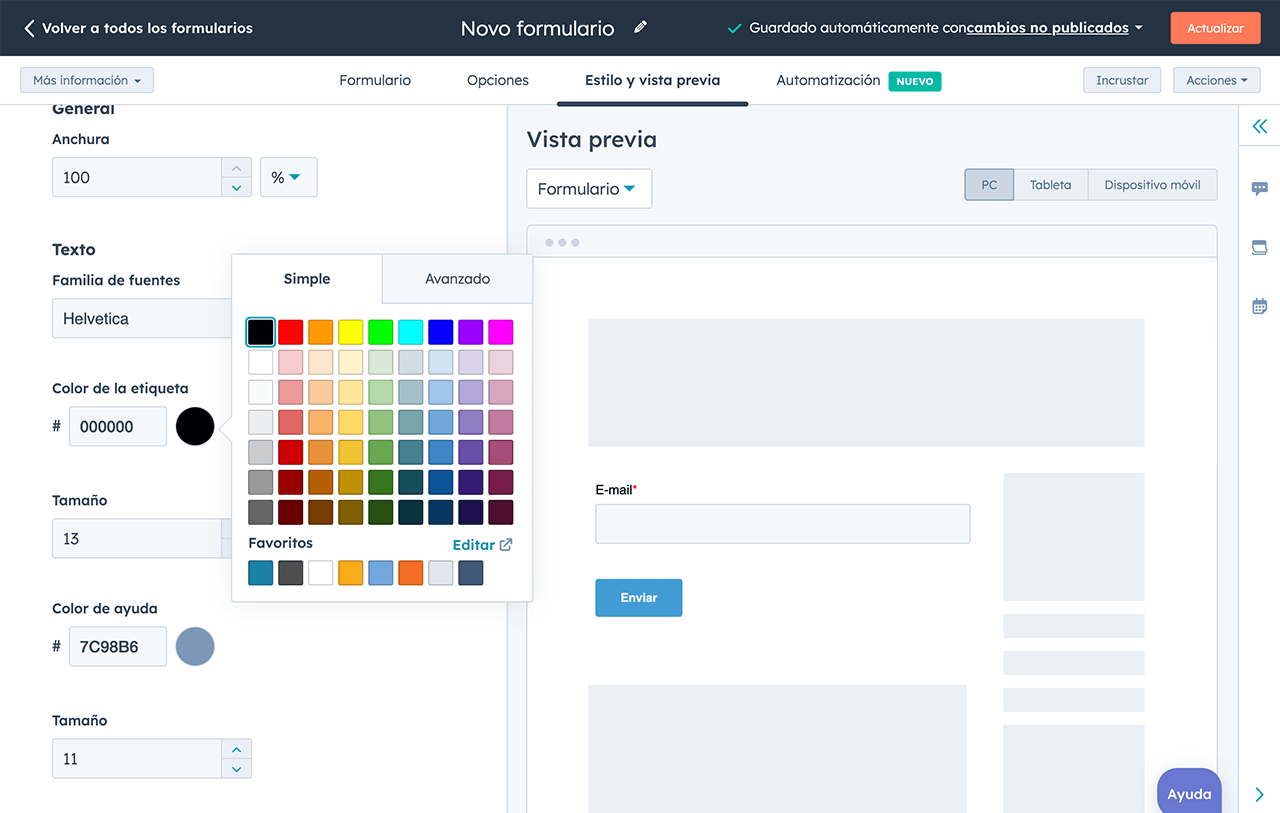Select PC preview mode

989,185
